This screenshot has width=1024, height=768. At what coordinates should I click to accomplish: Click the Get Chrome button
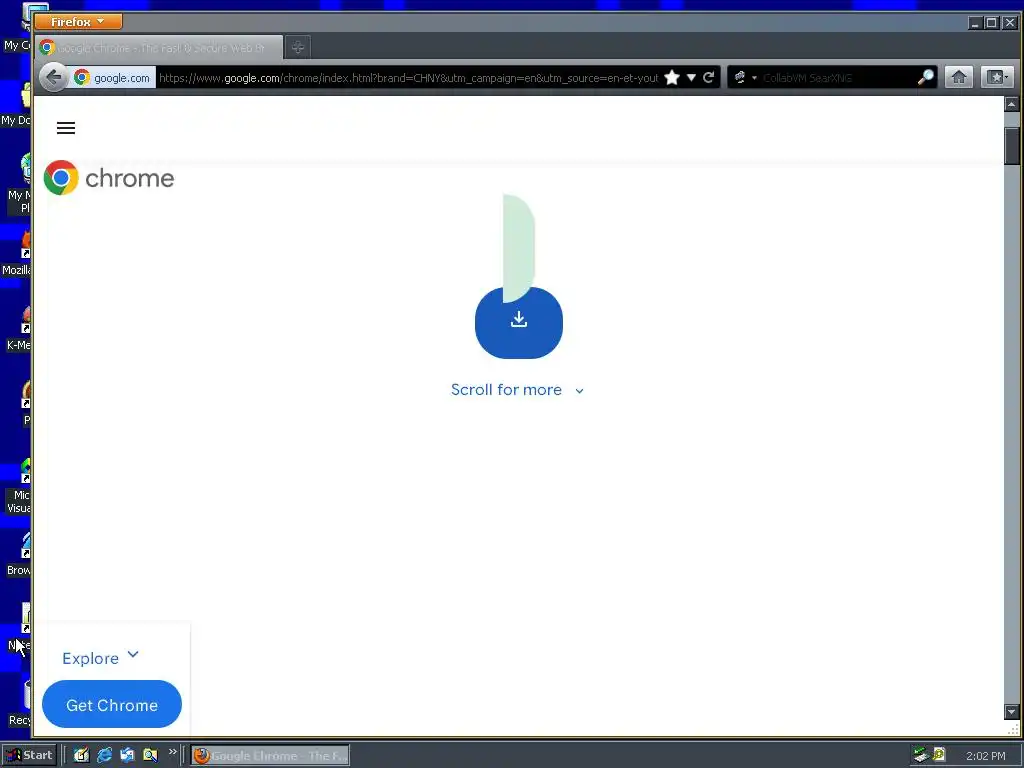pyautogui.click(x=112, y=705)
